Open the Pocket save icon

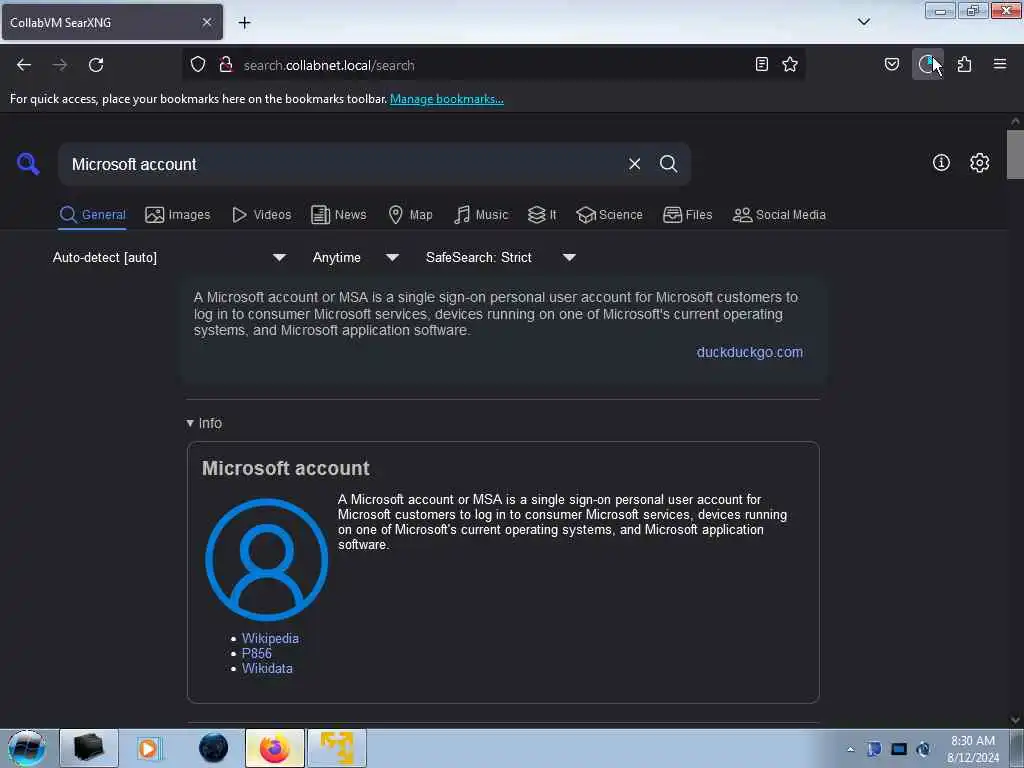coord(892,64)
